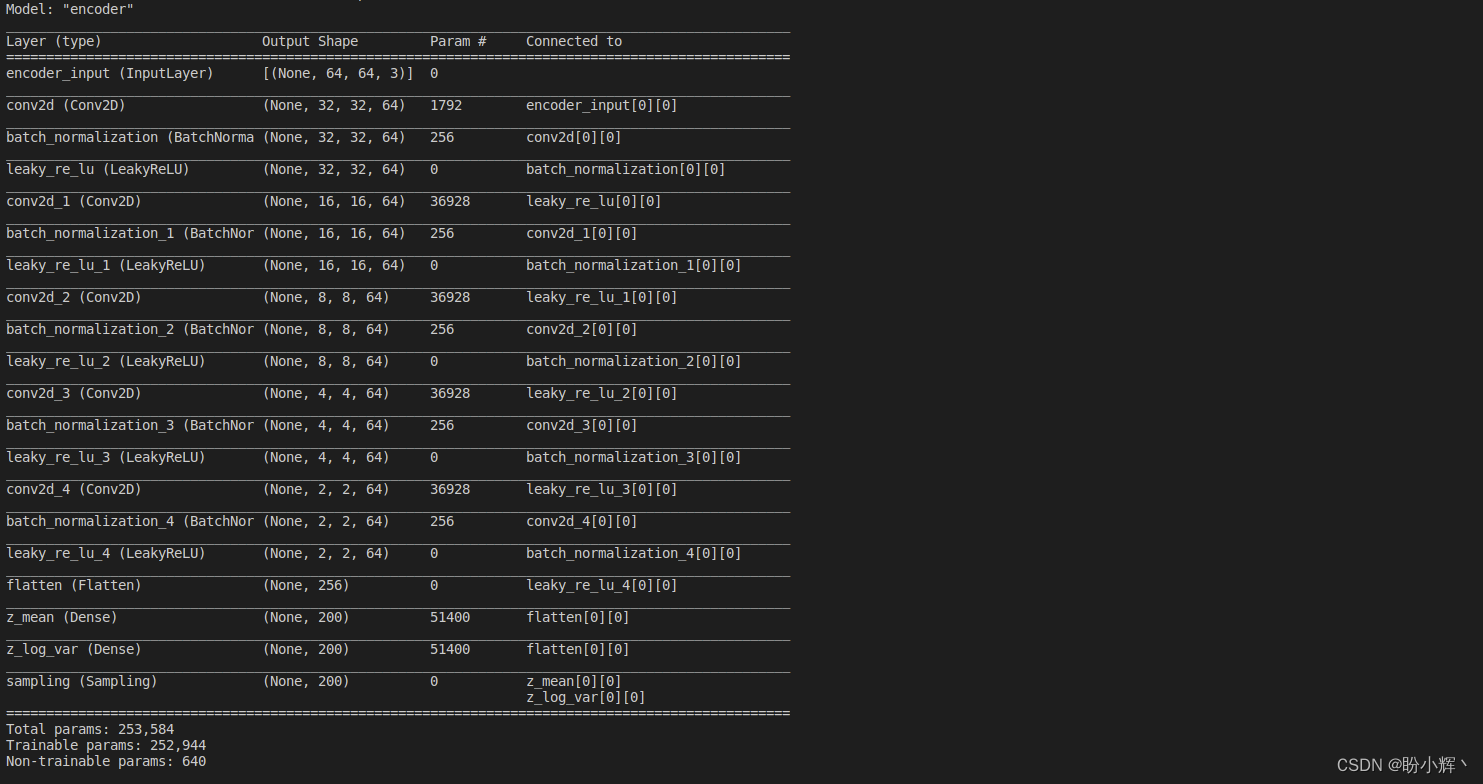Select the 'encoder_input (InputLayer)' row name
Screen dimensions: 1483x784
click(x=110, y=73)
